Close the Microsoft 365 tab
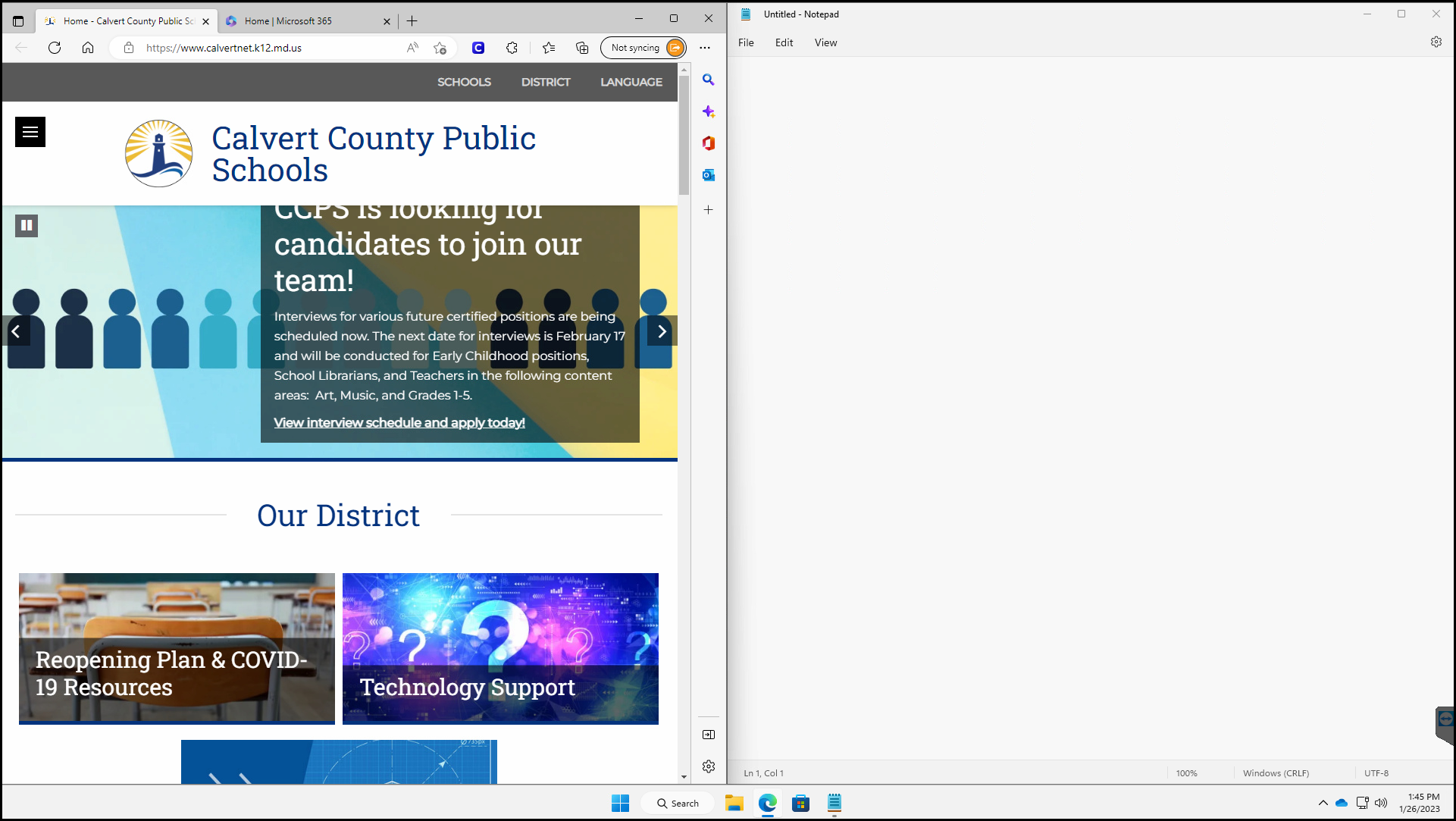 387,21
